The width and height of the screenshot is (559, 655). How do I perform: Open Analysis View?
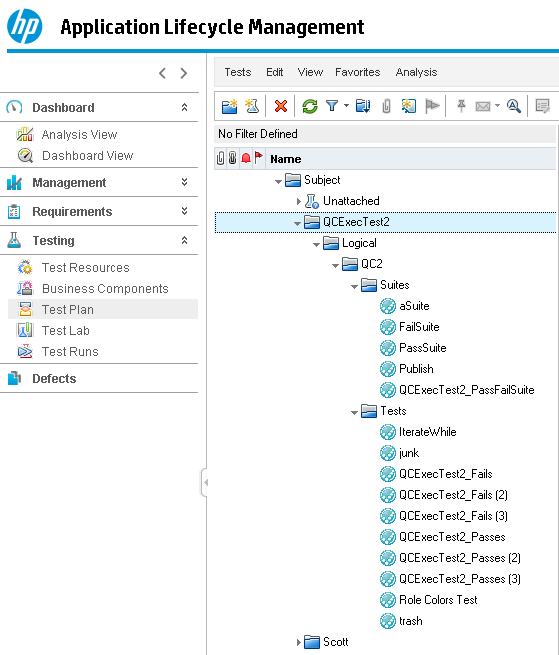(x=79, y=135)
